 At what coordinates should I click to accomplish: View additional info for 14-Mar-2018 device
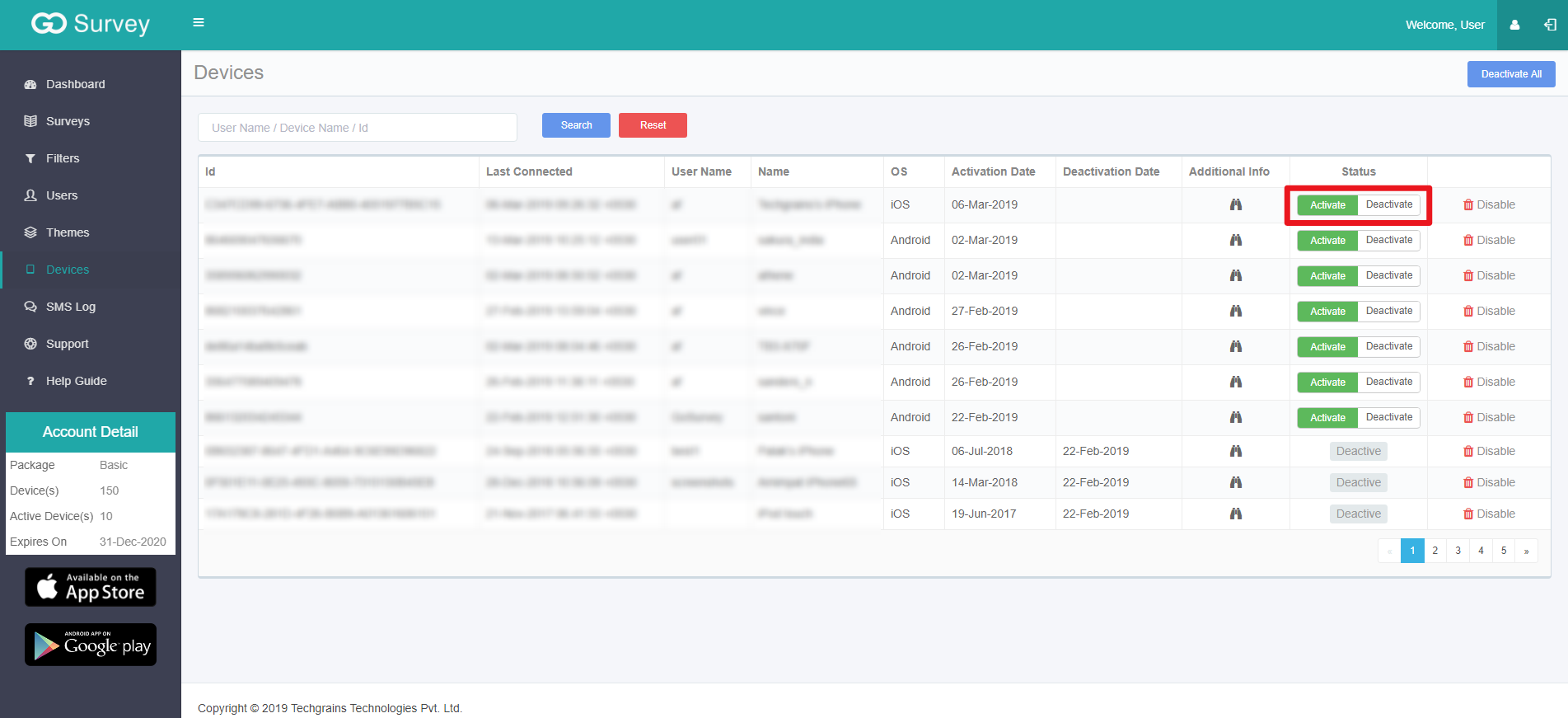point(1236,482)
